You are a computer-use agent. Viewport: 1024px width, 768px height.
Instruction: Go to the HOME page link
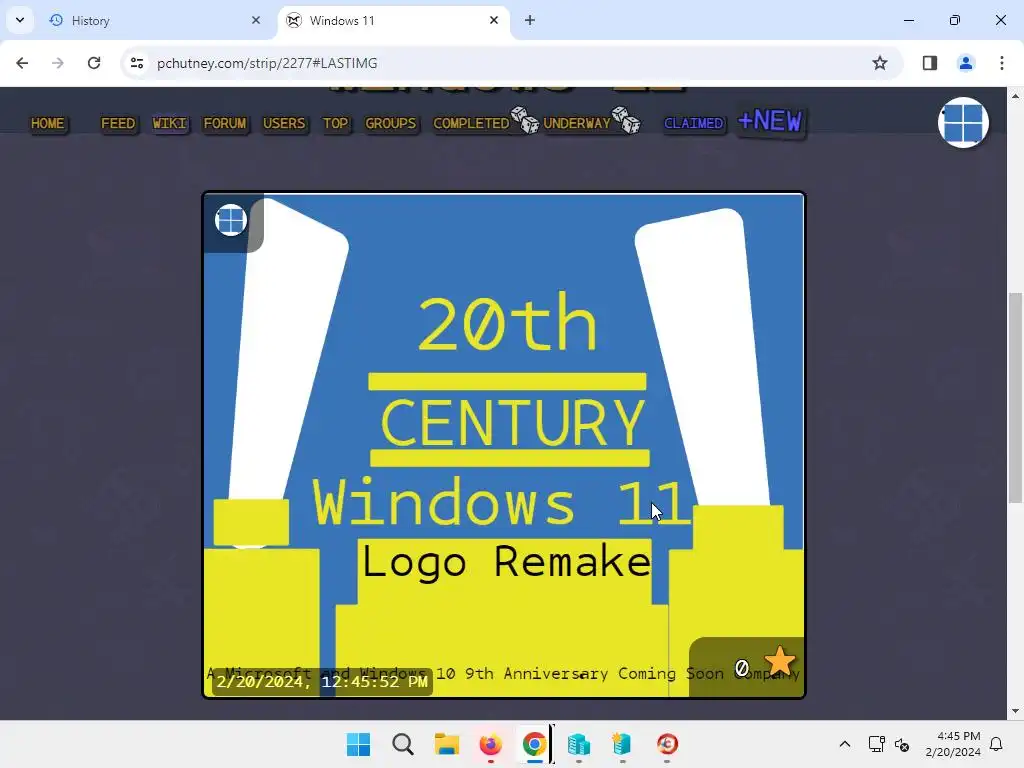tap(48, 123)
